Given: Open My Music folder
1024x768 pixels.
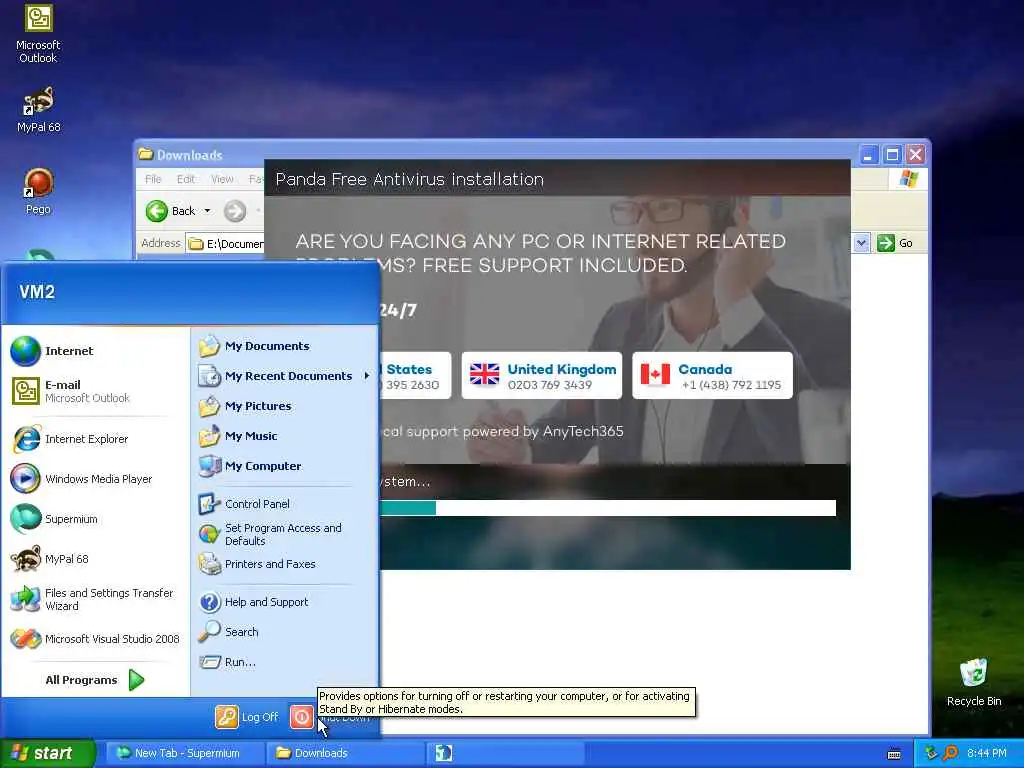Looking at the screenshot, I should 285,436.
